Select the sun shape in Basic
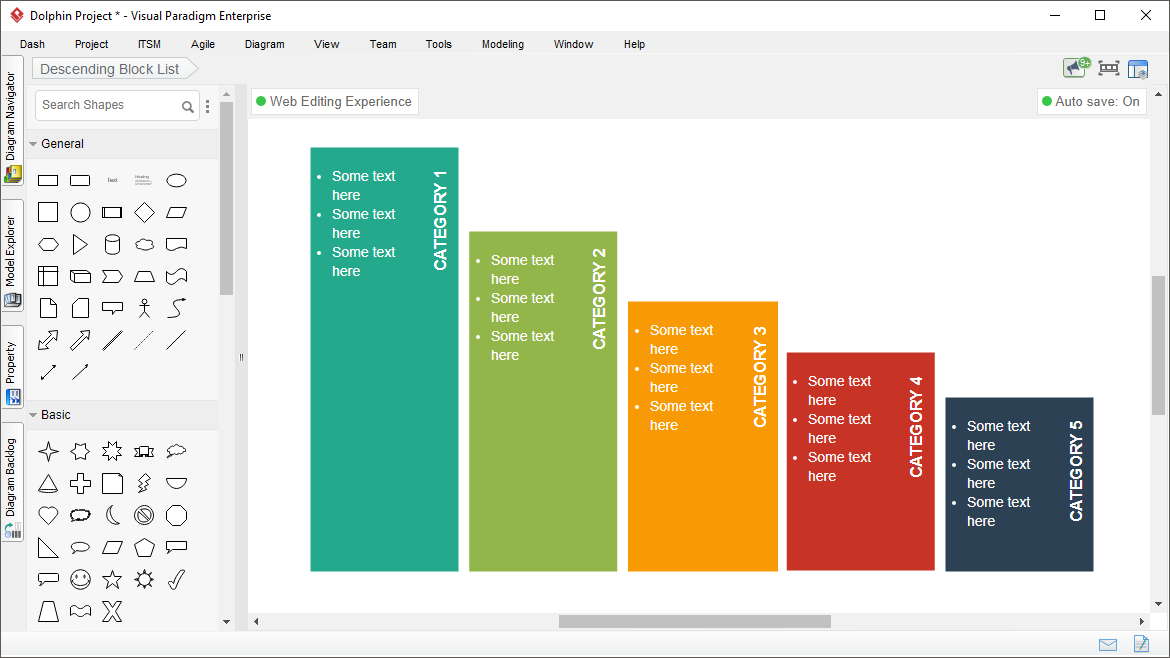Screen dimensions: 1170x658 click(144, 580)
